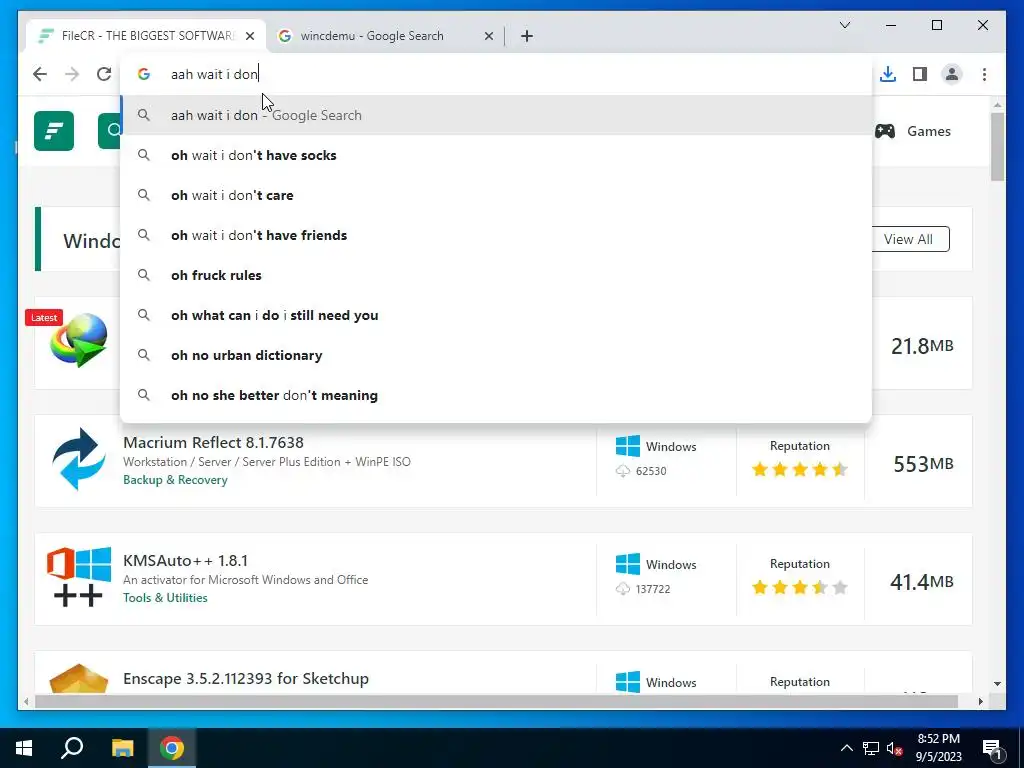Close the FileCR tab

click(249, 36)
